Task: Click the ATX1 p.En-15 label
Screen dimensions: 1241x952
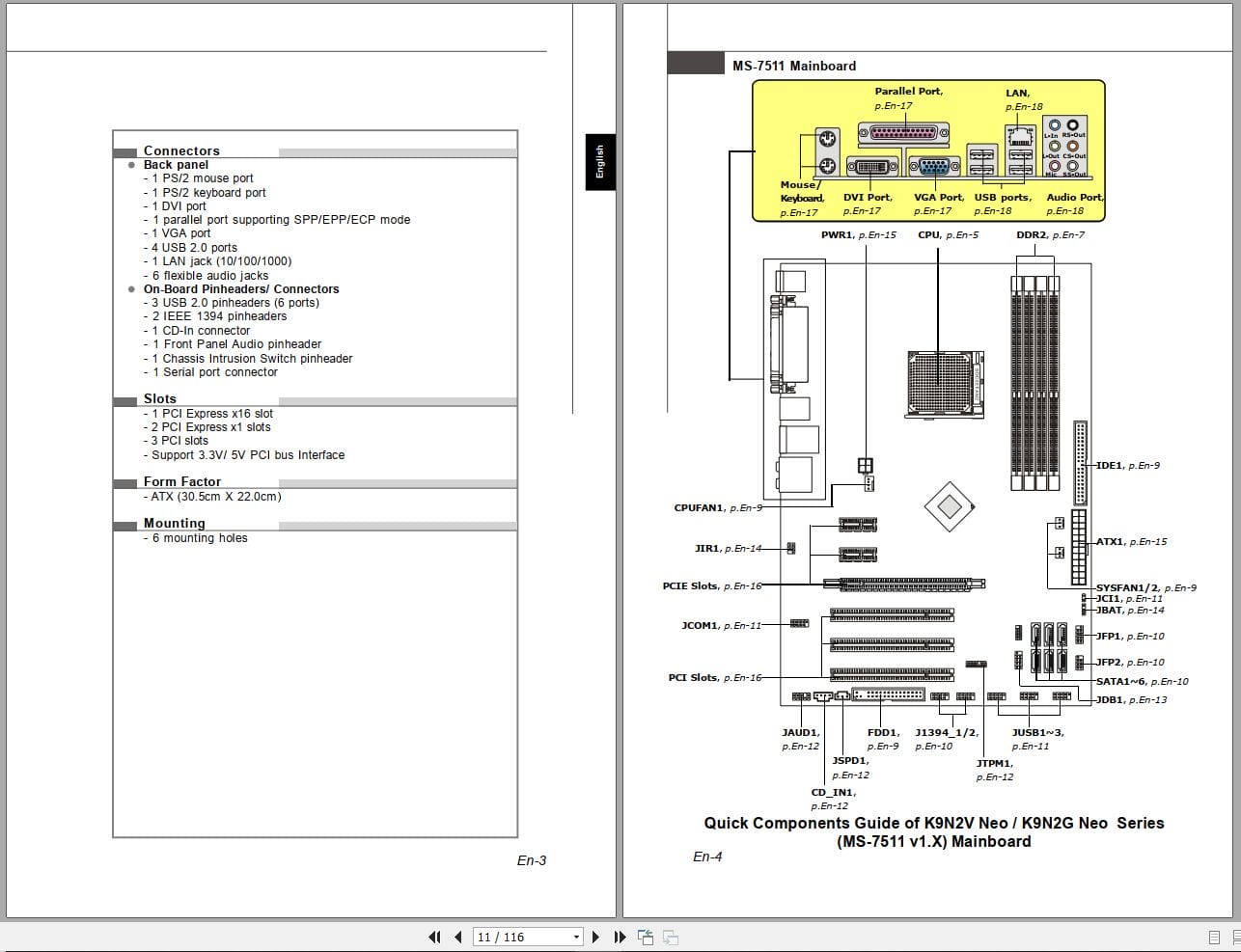Action: [x=1132, y=541]
